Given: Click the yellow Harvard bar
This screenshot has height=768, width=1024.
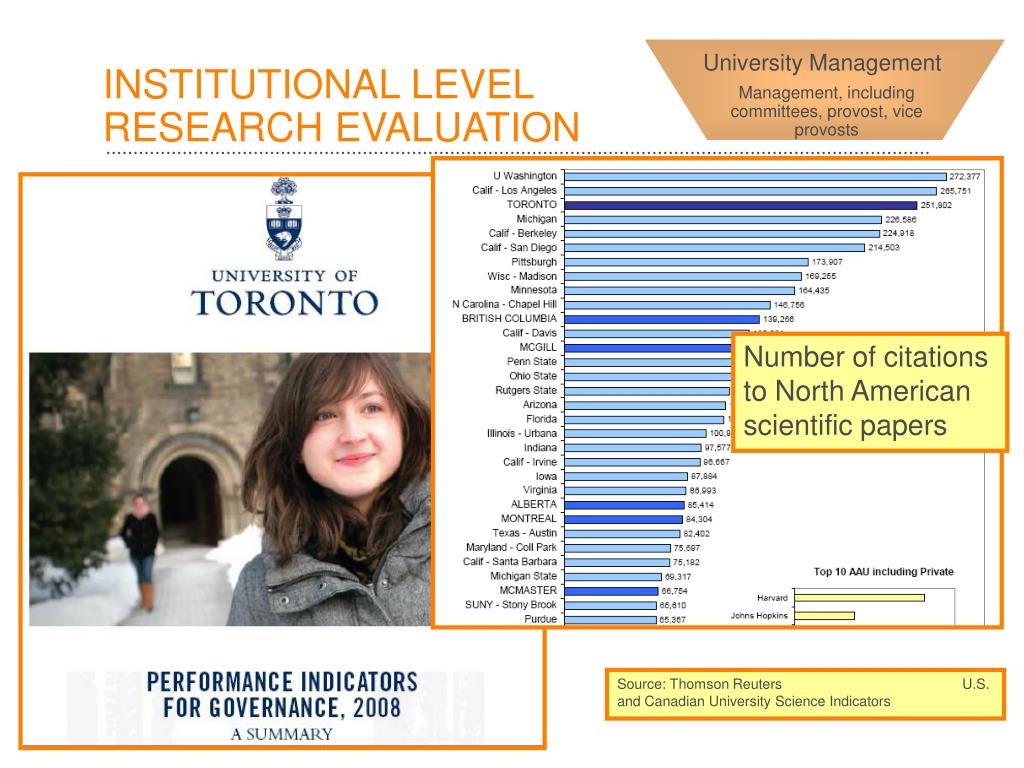Looking at the screenshot, I should 859,598.
